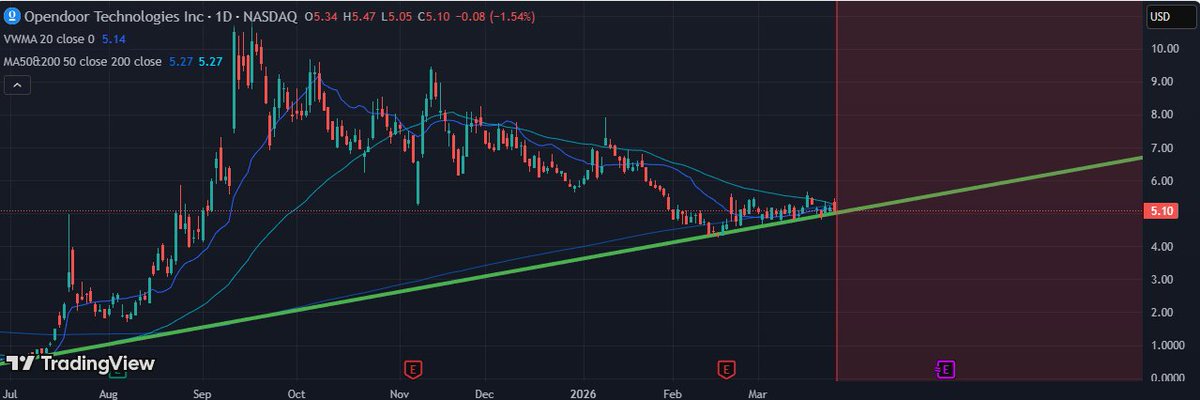Click the Mar time axis label
This screenshot has height=400, width=1200.
760,394
